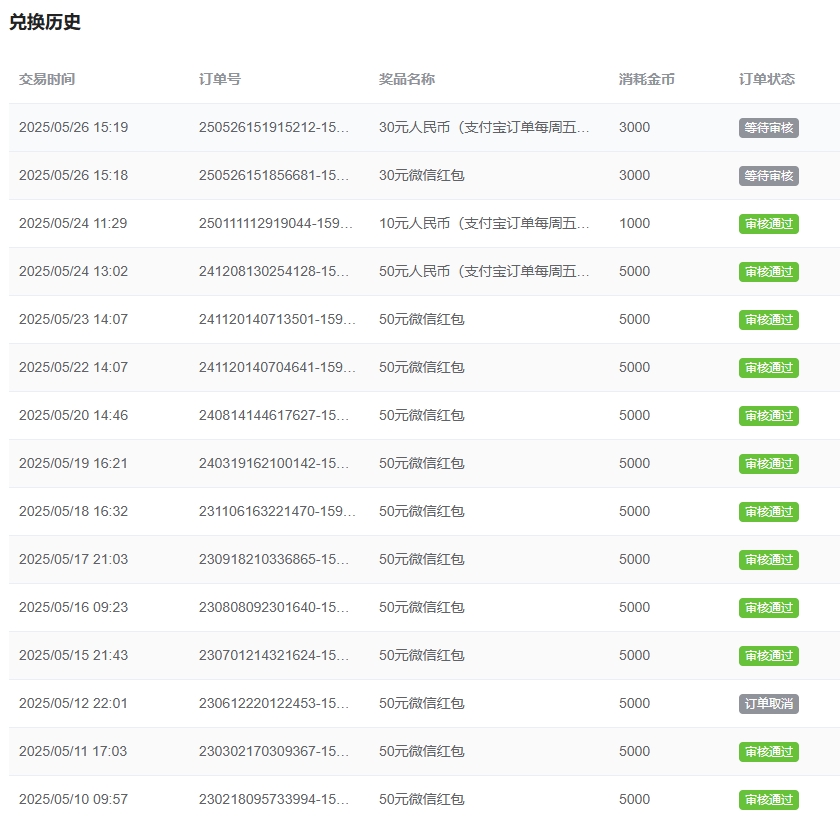This screenshot has height=819, width=840.
Task: Click the date 2025/05/19 16:21
Action: pos(73,463)
